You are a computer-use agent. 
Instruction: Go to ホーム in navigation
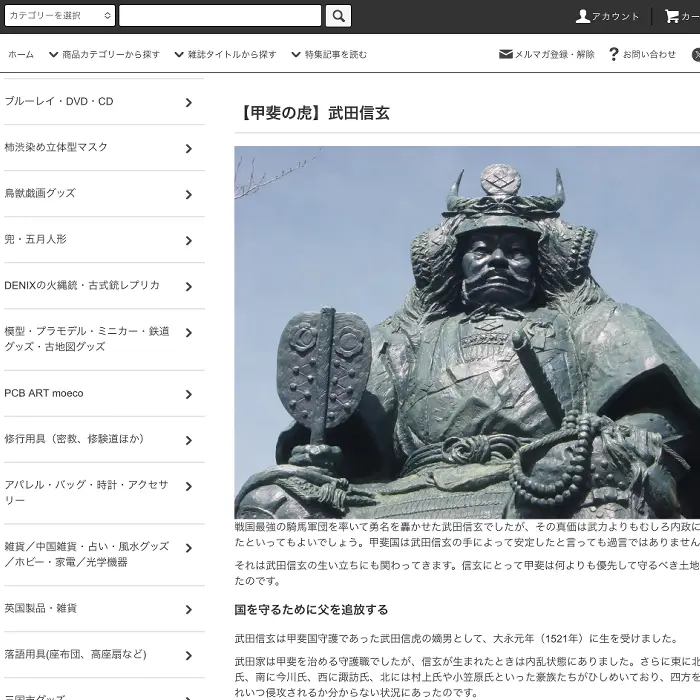coord(21,54)
